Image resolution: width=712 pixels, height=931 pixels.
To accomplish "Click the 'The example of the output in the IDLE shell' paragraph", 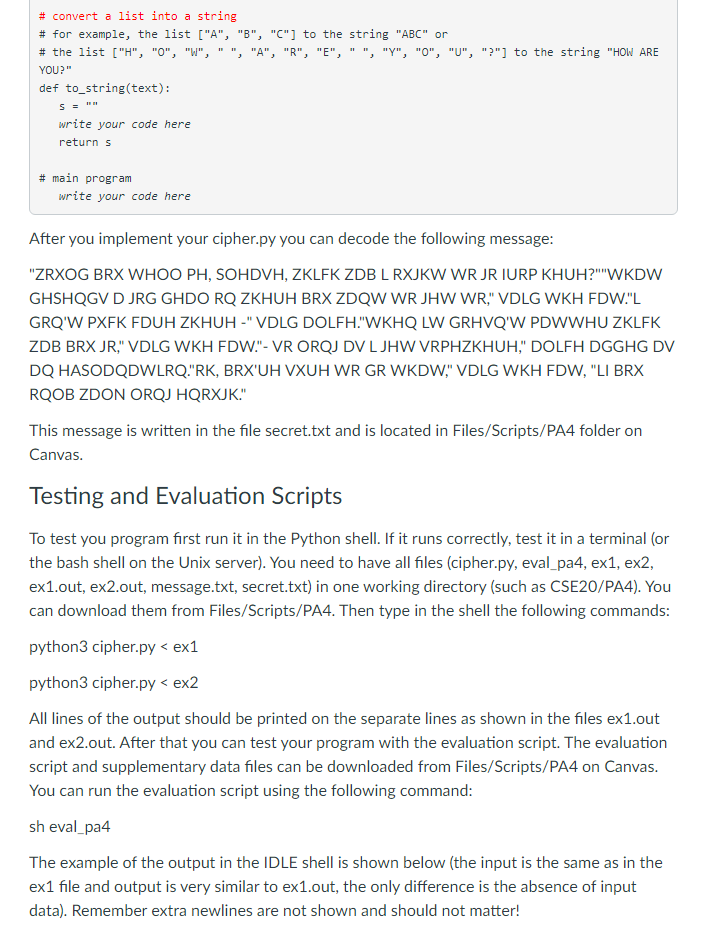I will [x=346, y=886].
